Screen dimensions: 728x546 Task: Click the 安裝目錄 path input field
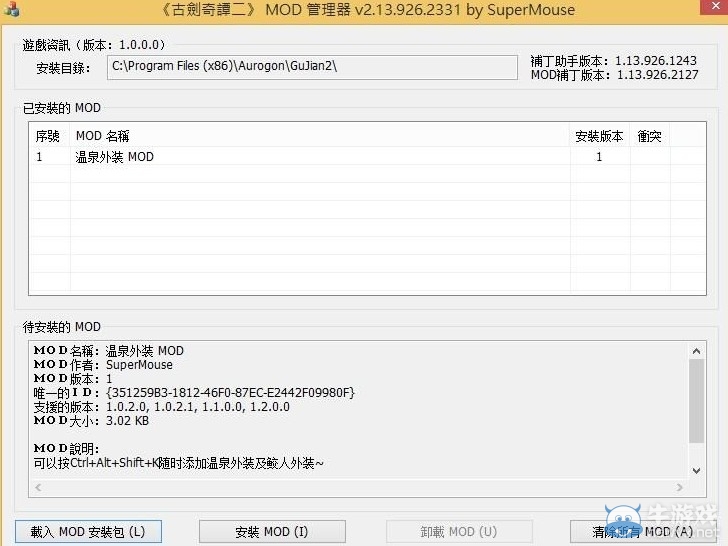pyautogui.click(x=312, y=67)
